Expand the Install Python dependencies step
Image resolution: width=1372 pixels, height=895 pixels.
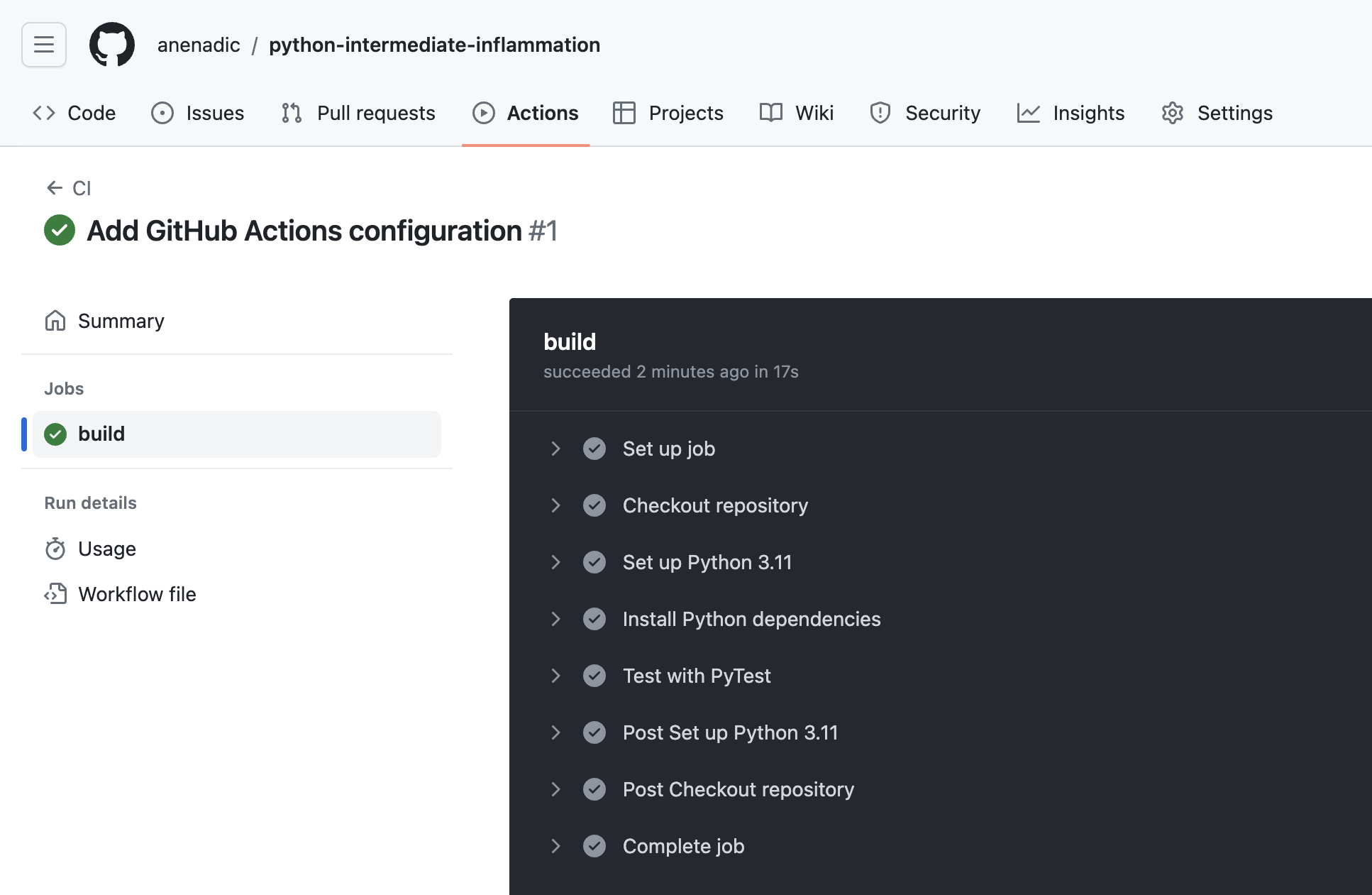pos(555,619)
